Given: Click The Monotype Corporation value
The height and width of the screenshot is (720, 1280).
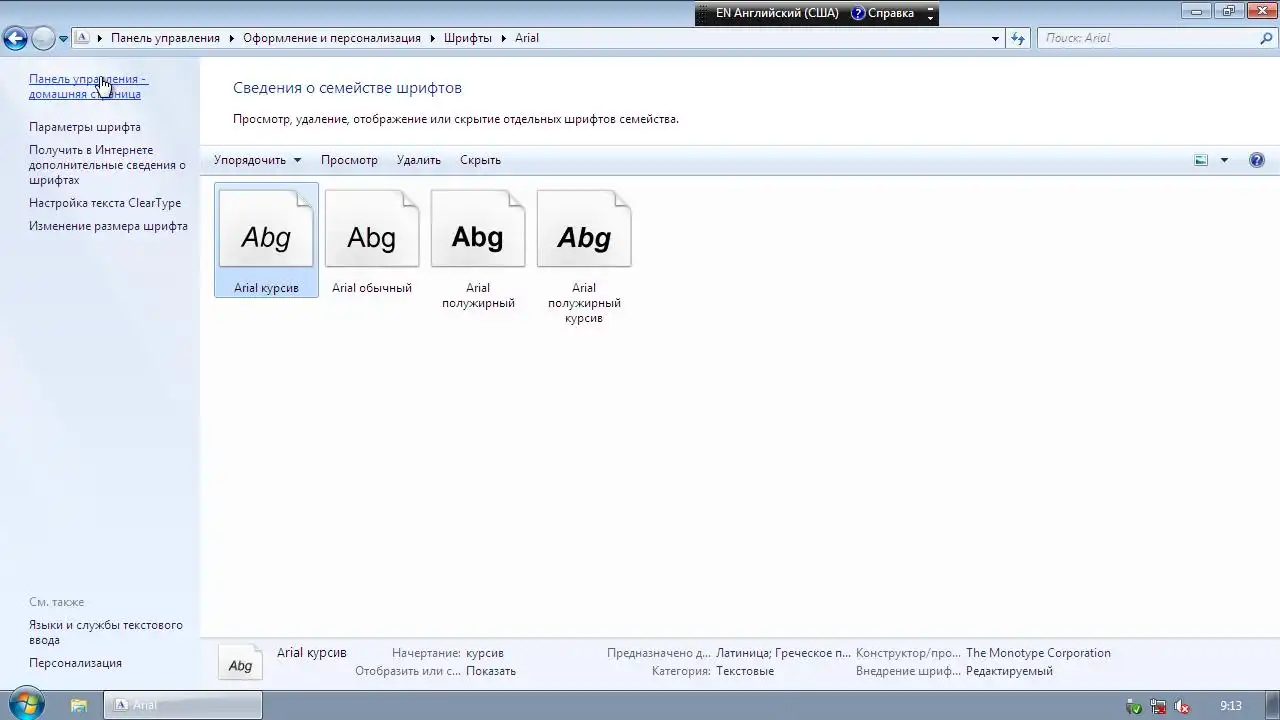Looking at the screenshot, I should click(1038, 653).
